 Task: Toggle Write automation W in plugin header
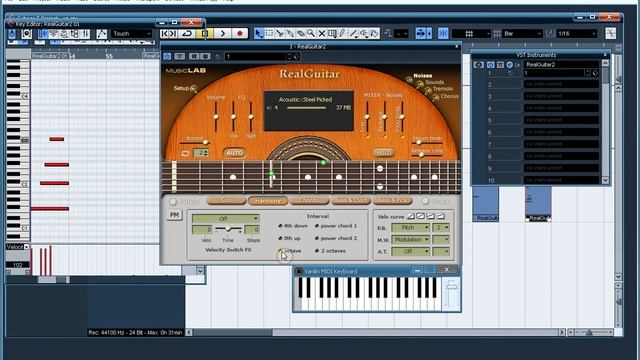(205, 56)
